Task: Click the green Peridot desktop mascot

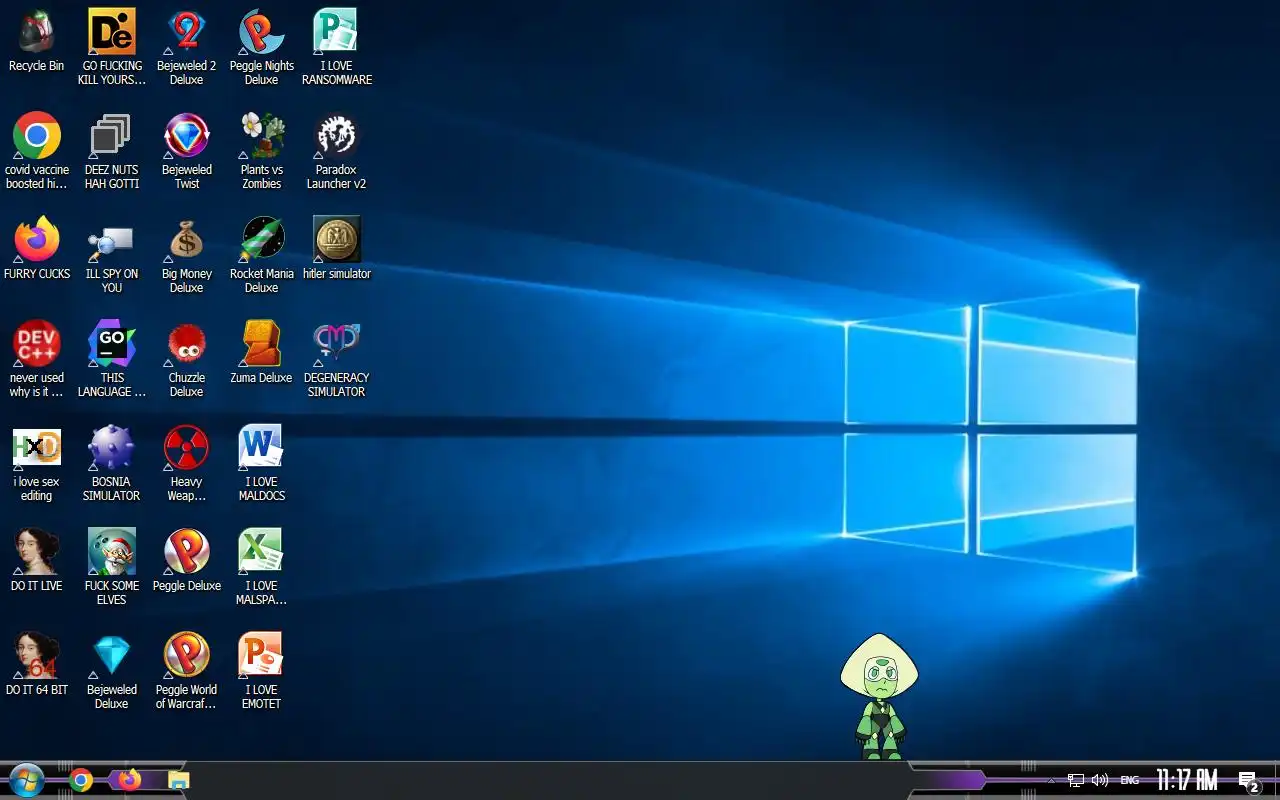Action: click(x=879, y=696)
